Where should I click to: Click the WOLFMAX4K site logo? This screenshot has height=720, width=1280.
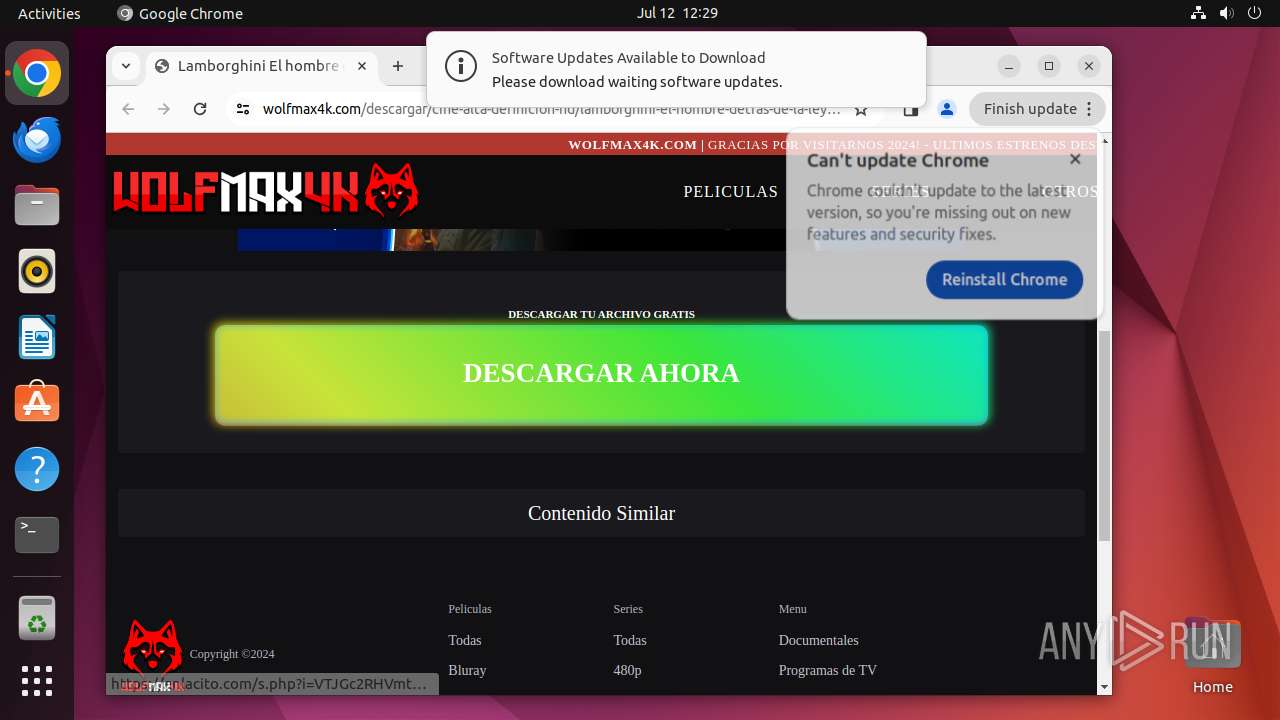click(265, 190)
